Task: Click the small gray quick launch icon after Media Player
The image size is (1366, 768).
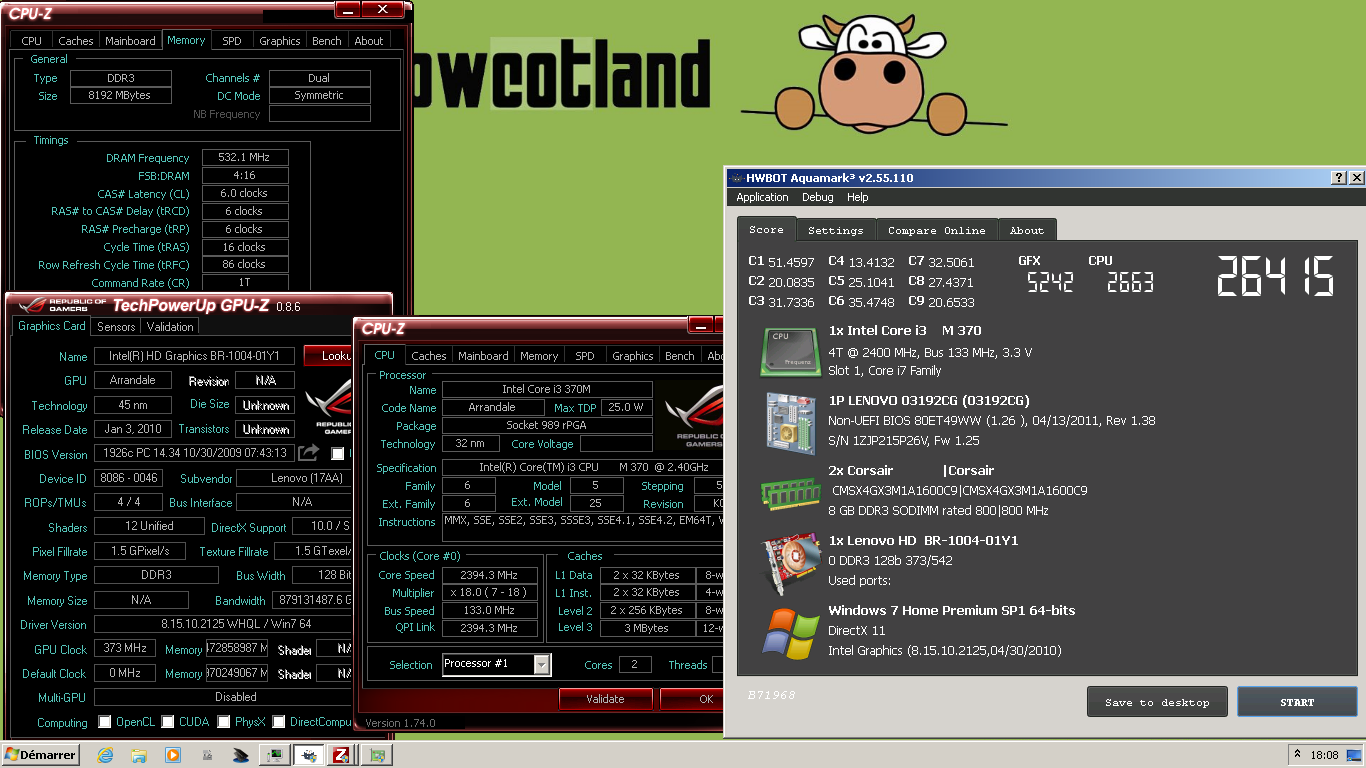Action: click(x=206, y=755)
